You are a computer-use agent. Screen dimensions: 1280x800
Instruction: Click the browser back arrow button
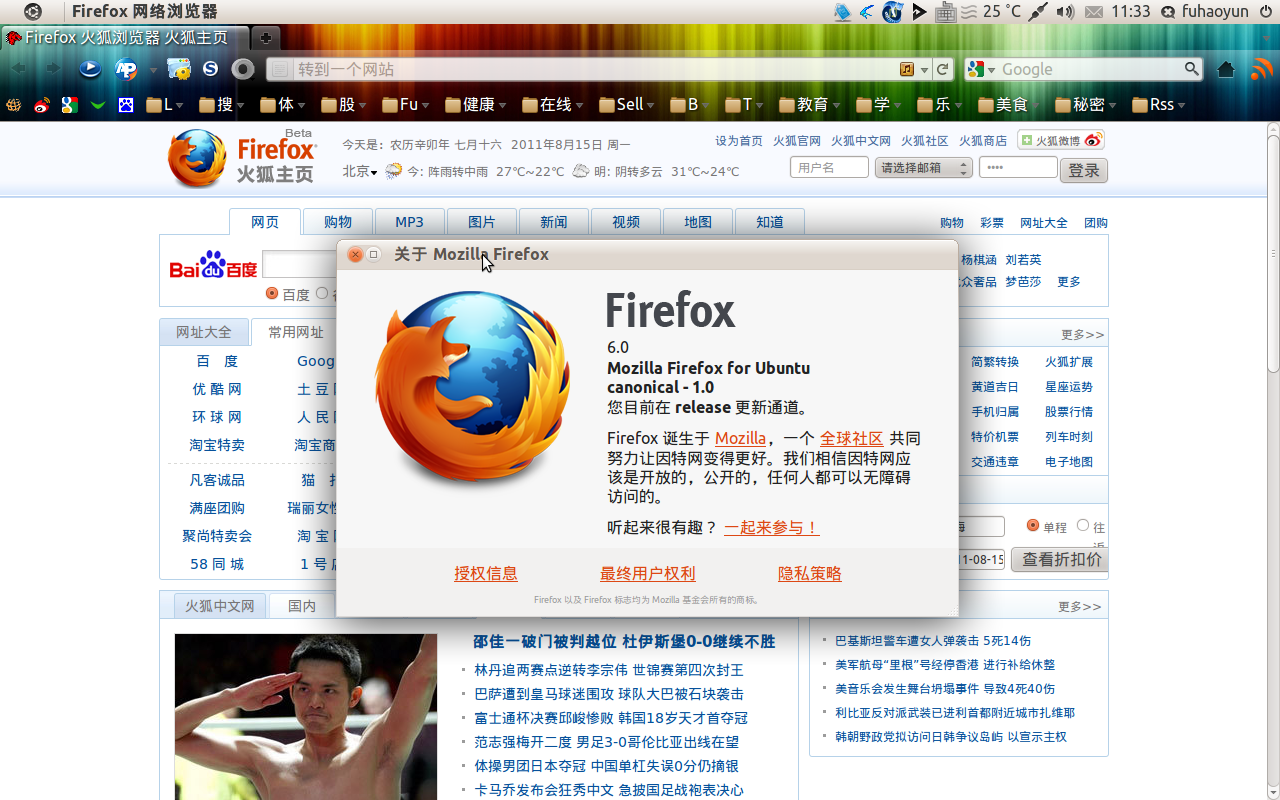(x=18, y=69)
